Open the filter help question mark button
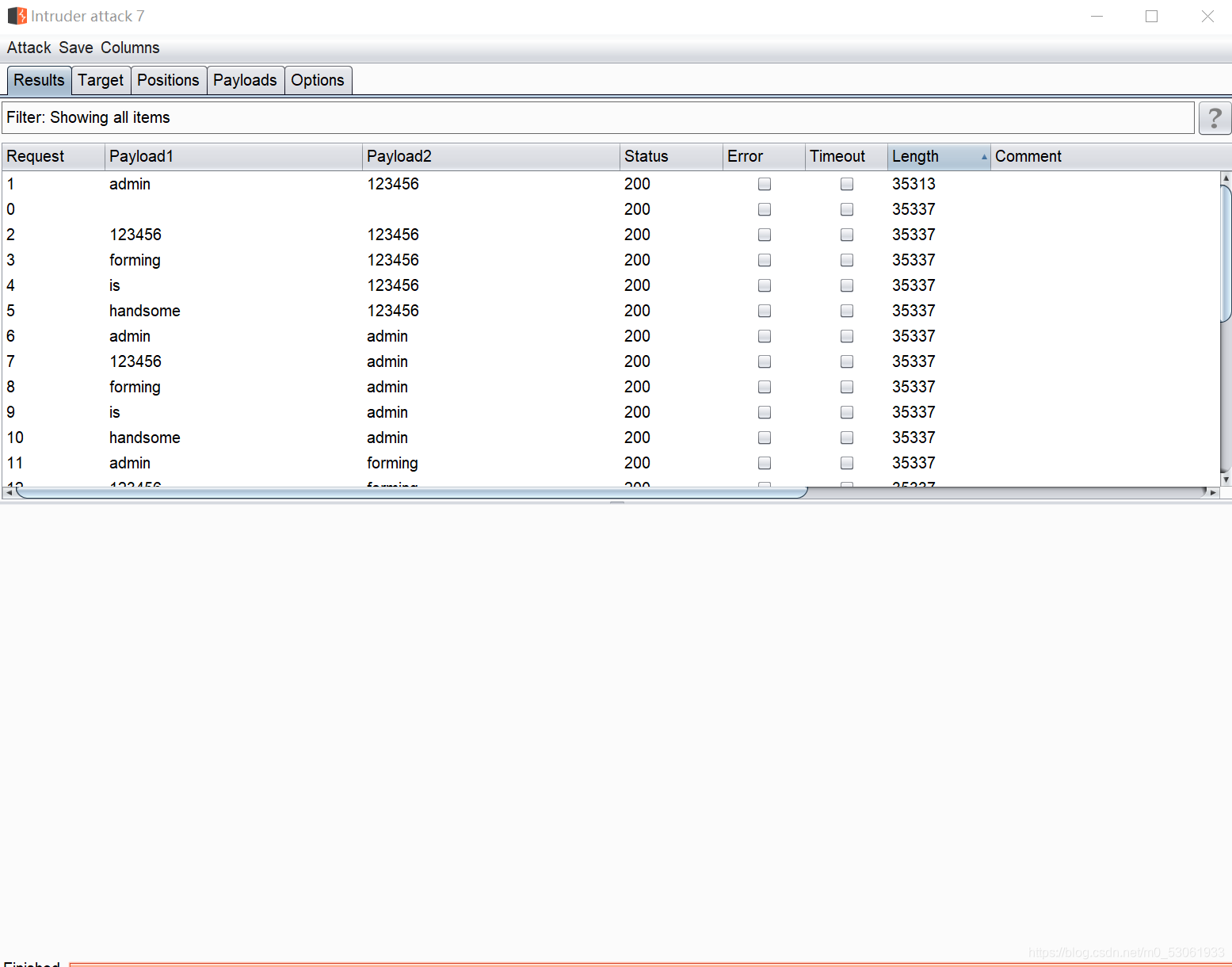Viewport: 1232px width, 967px height. pyautogui.click(x=1215, y=118)
